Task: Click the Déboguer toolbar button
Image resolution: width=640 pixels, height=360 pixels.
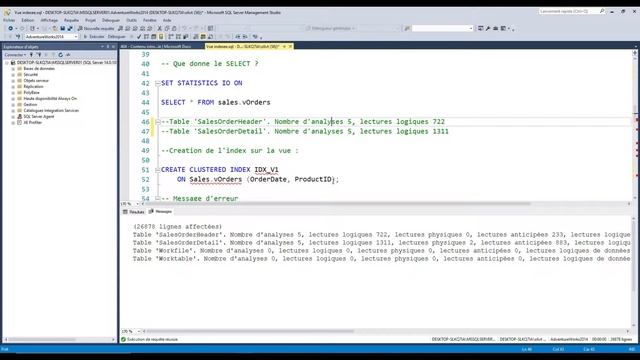Action: (117, 37)
